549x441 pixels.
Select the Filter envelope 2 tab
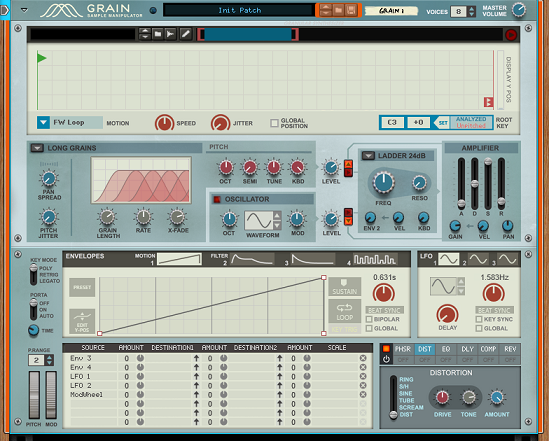pyautogui.click(x=251, y=259)
